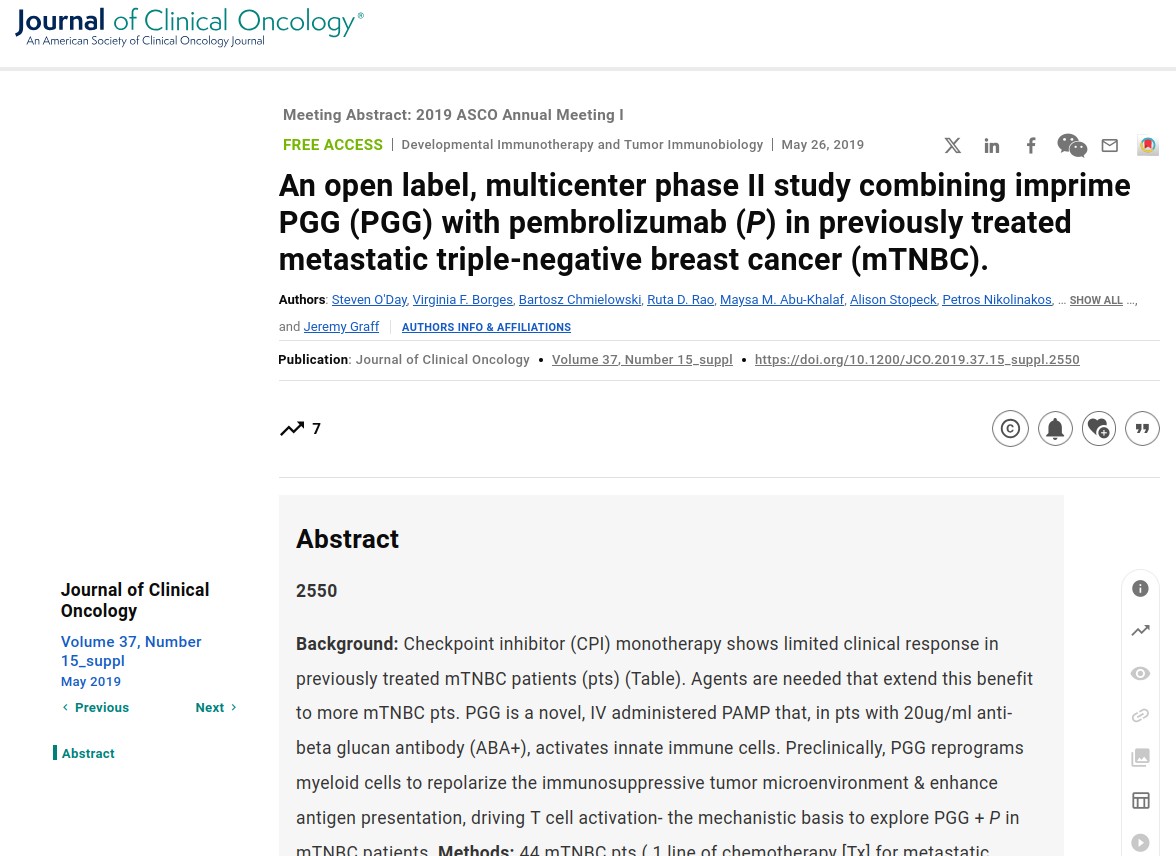Share article on LinkedIn
Viewport: 1176px width, 856px height.
click(992, 146)
